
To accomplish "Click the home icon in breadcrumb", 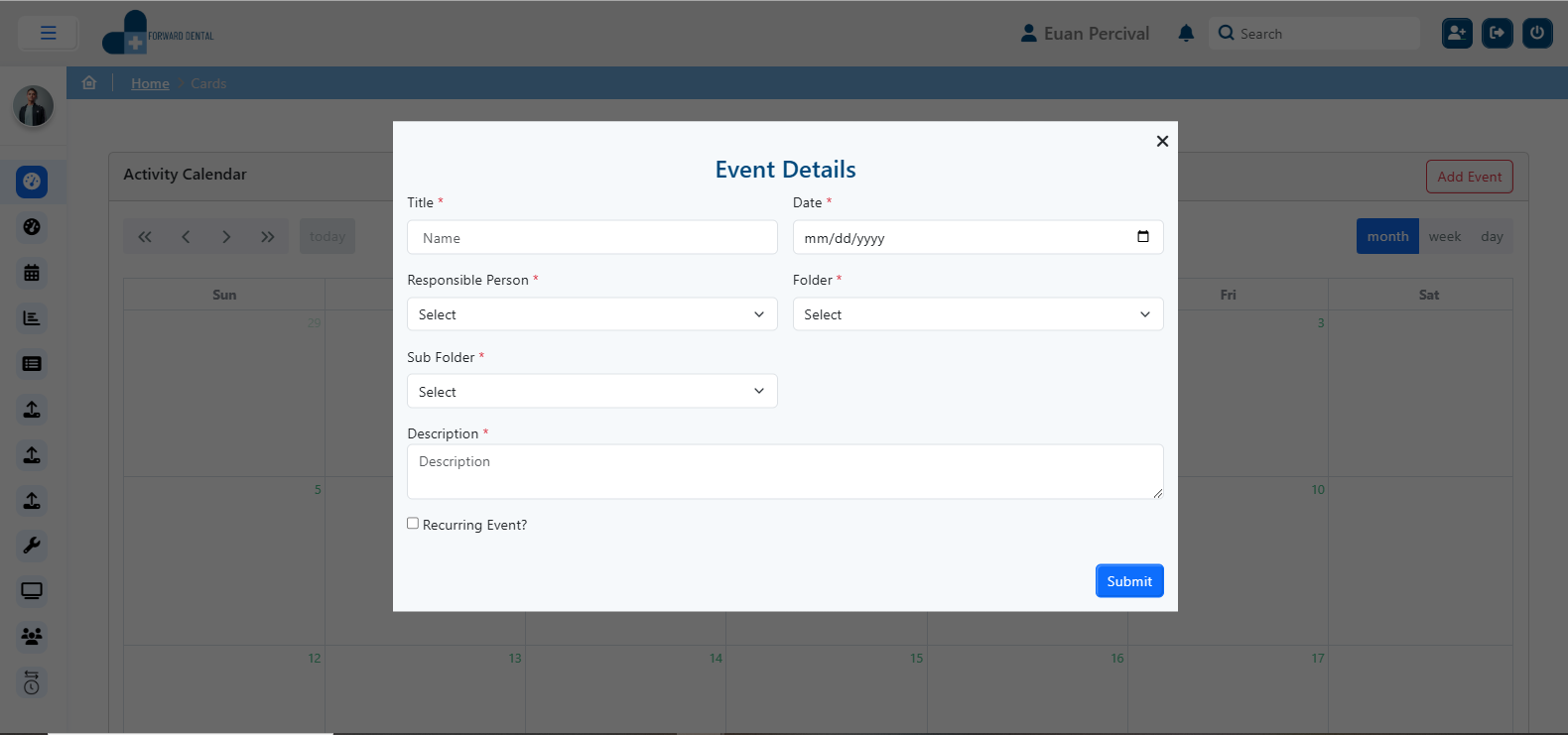I will coord(89,82).
